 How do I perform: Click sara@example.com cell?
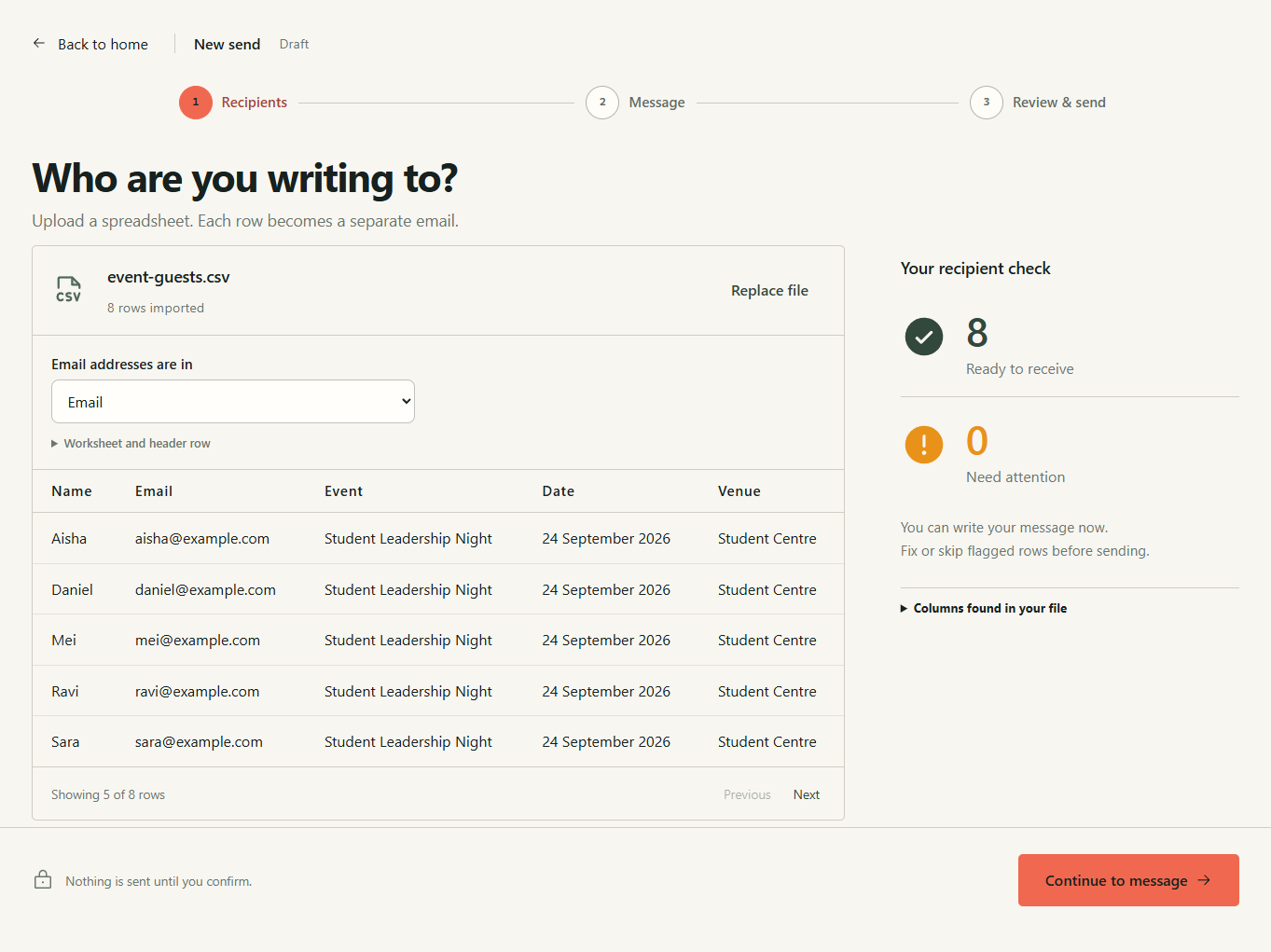(199, 742)
